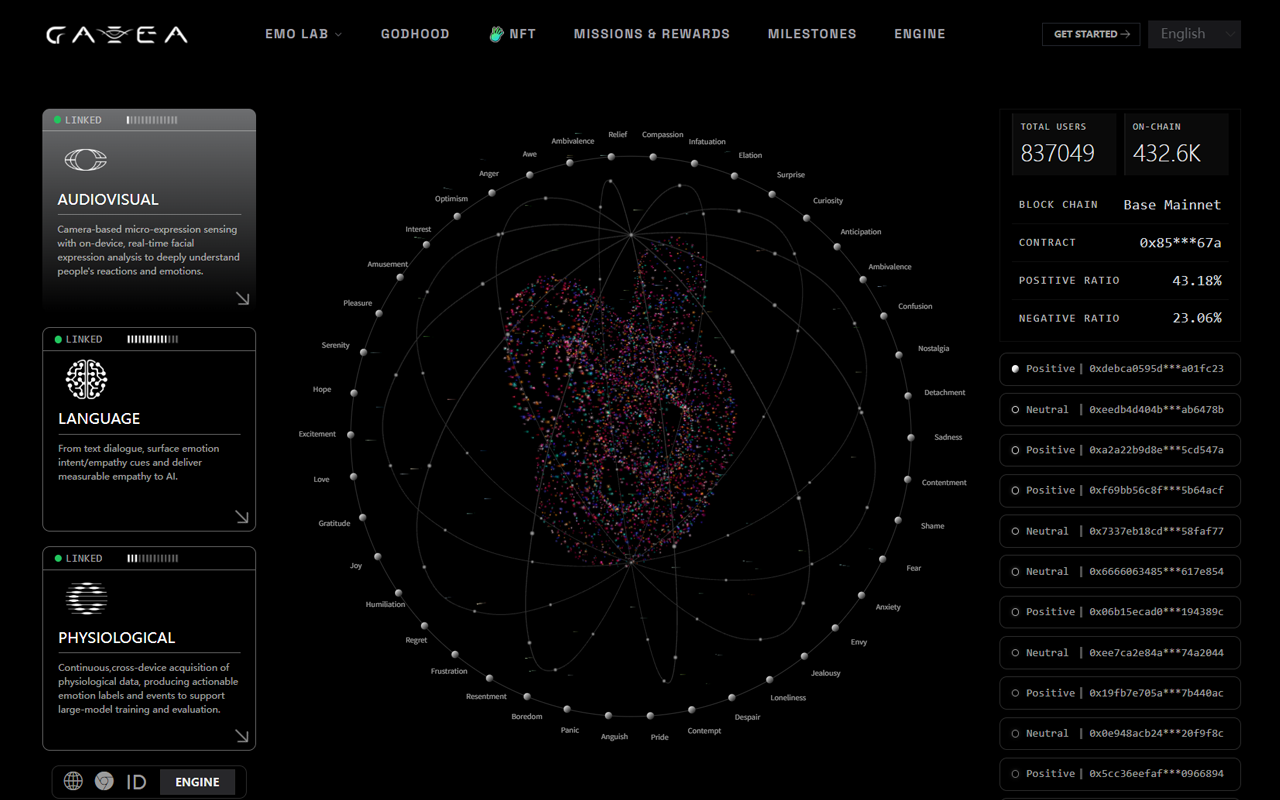Click the GAEA logo
The image size is (1280, 800).
tap(116, 35)
